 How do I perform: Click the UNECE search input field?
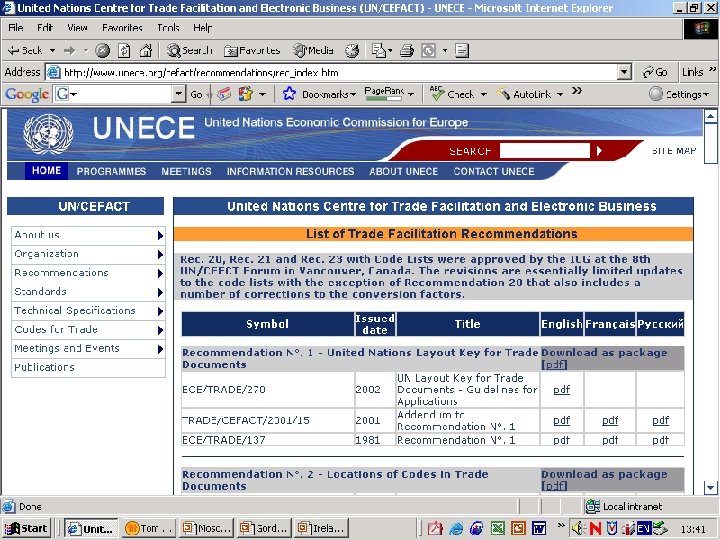coord(545,151)
